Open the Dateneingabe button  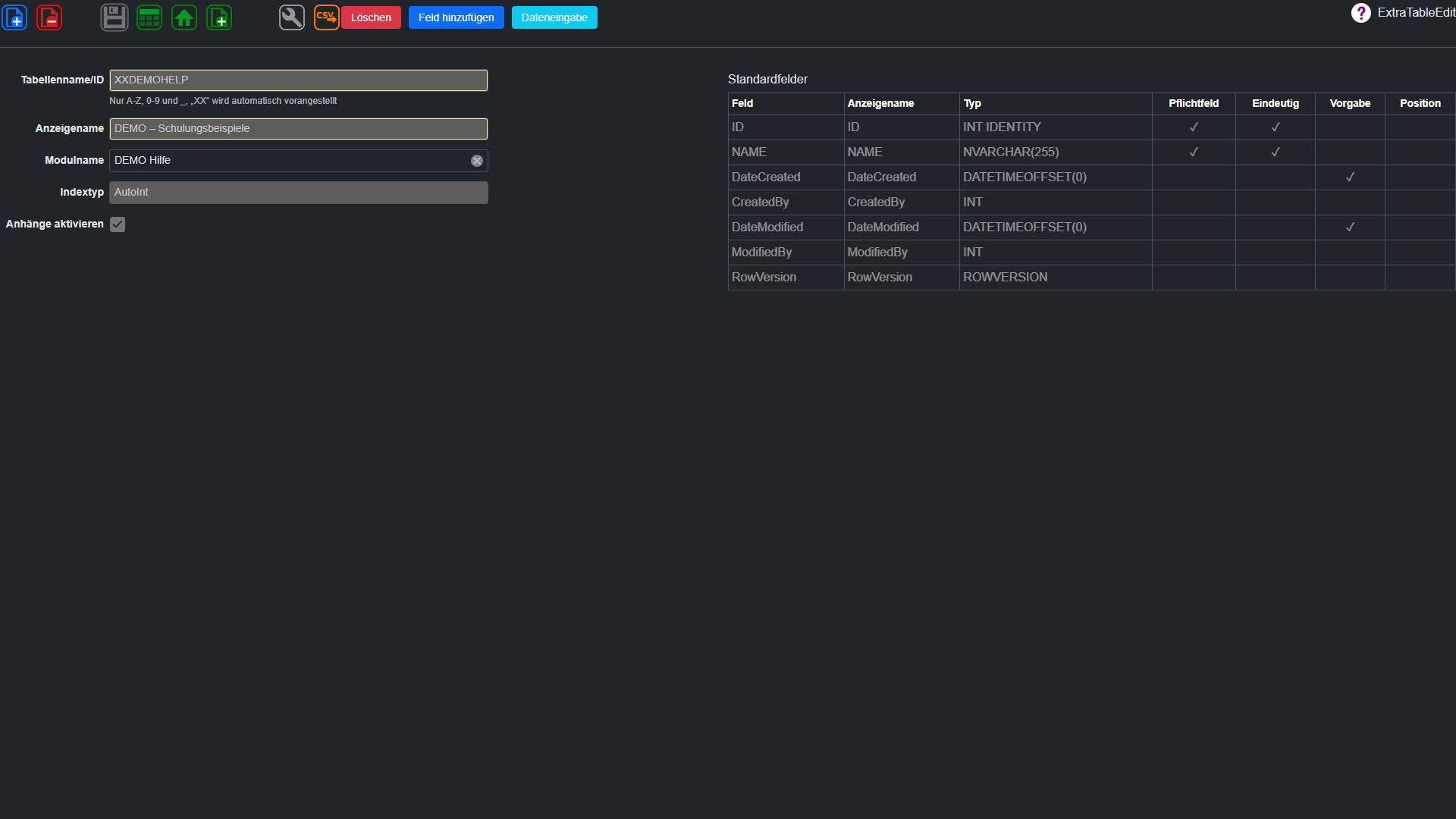click(x=554, y=17)
